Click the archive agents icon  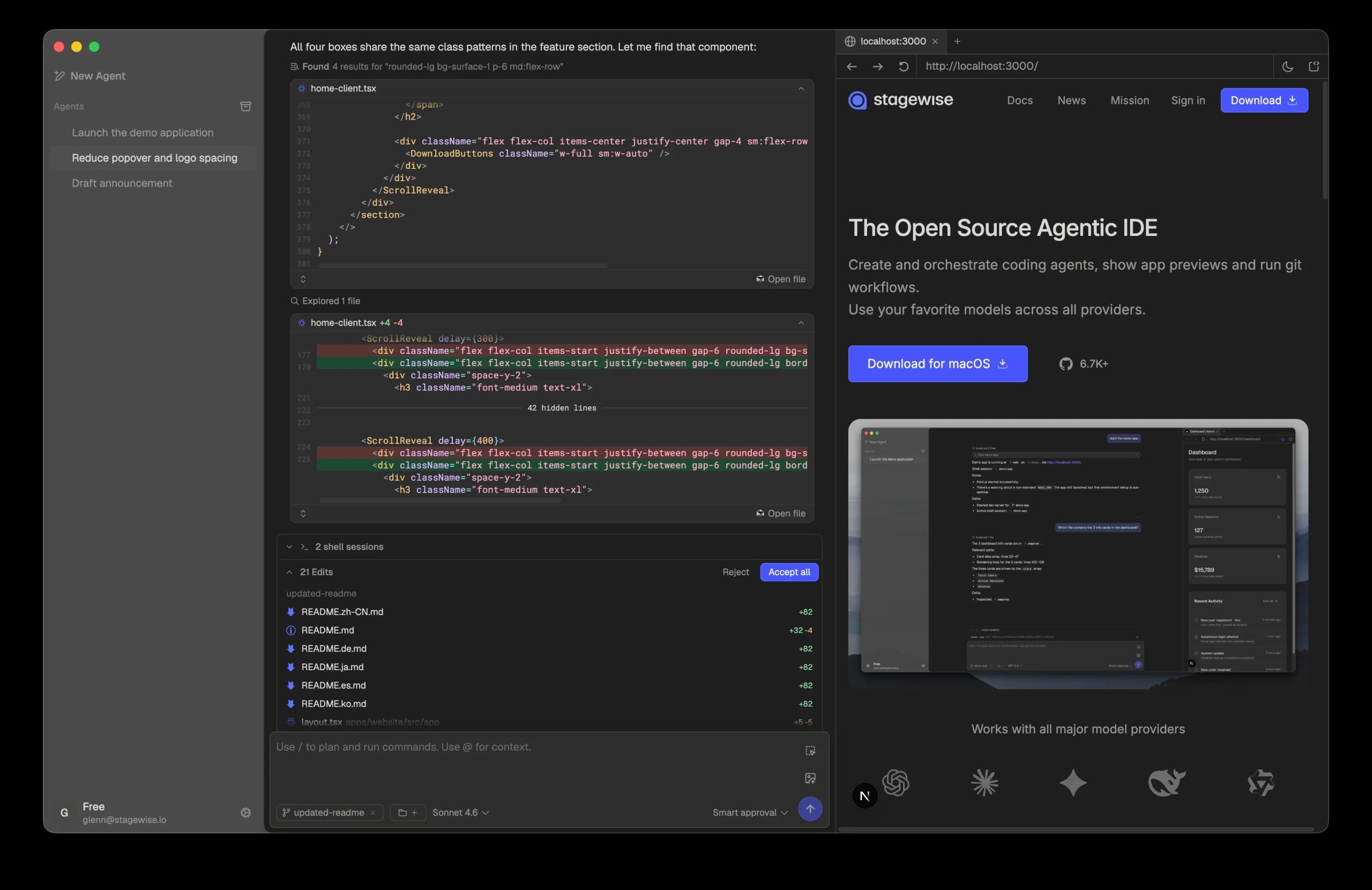pos(245,106)
